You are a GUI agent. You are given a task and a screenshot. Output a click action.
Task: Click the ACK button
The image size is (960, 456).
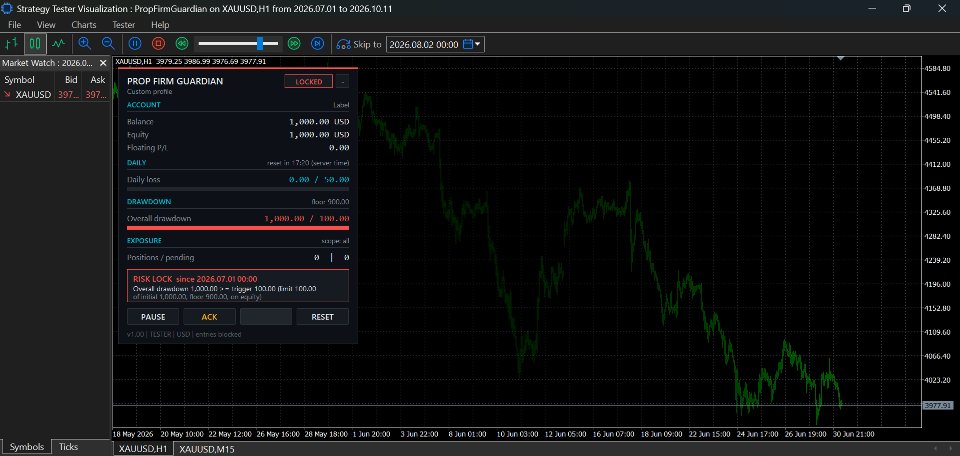click(x=209, y=316)
